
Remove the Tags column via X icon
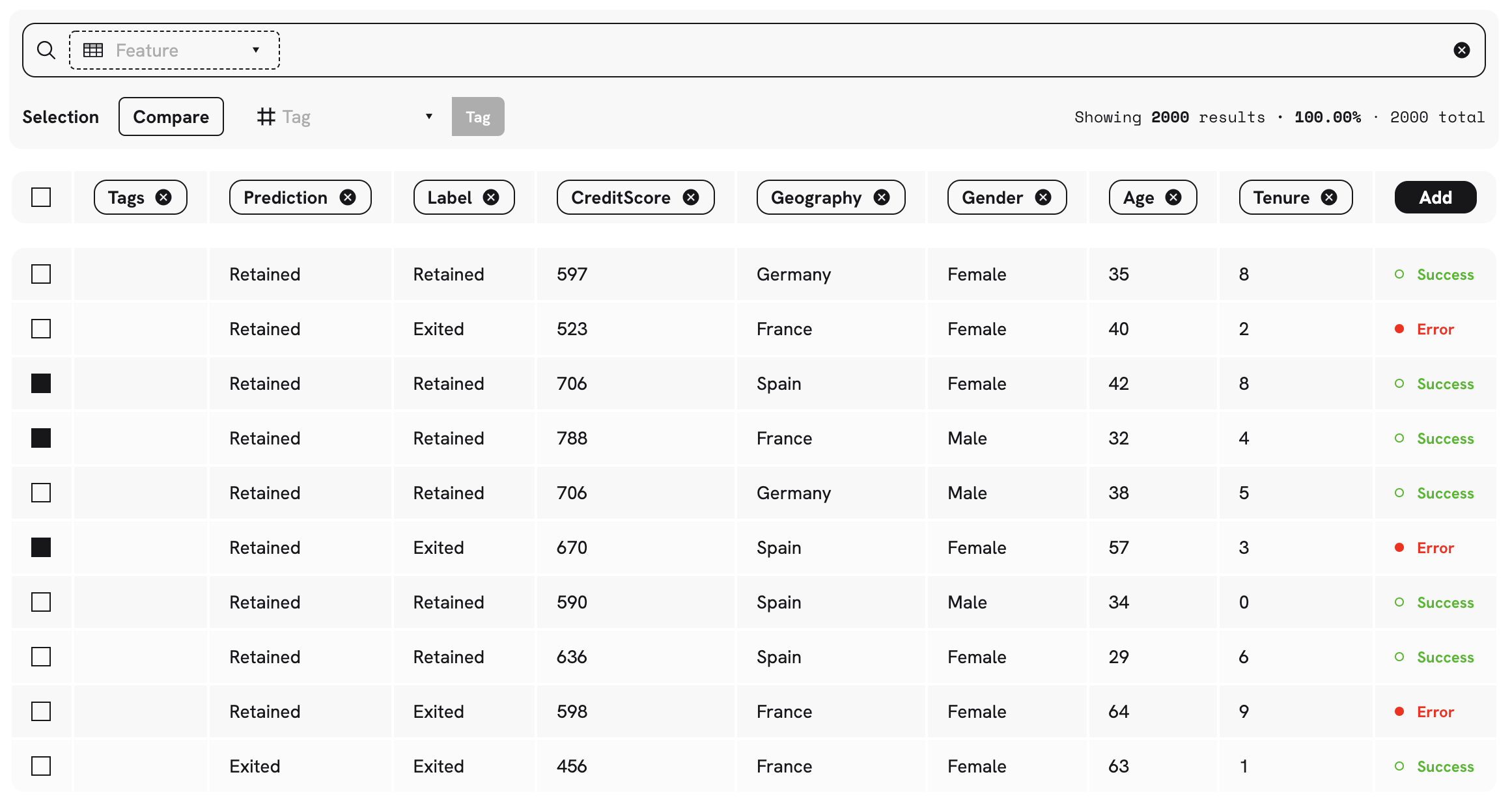163,197
